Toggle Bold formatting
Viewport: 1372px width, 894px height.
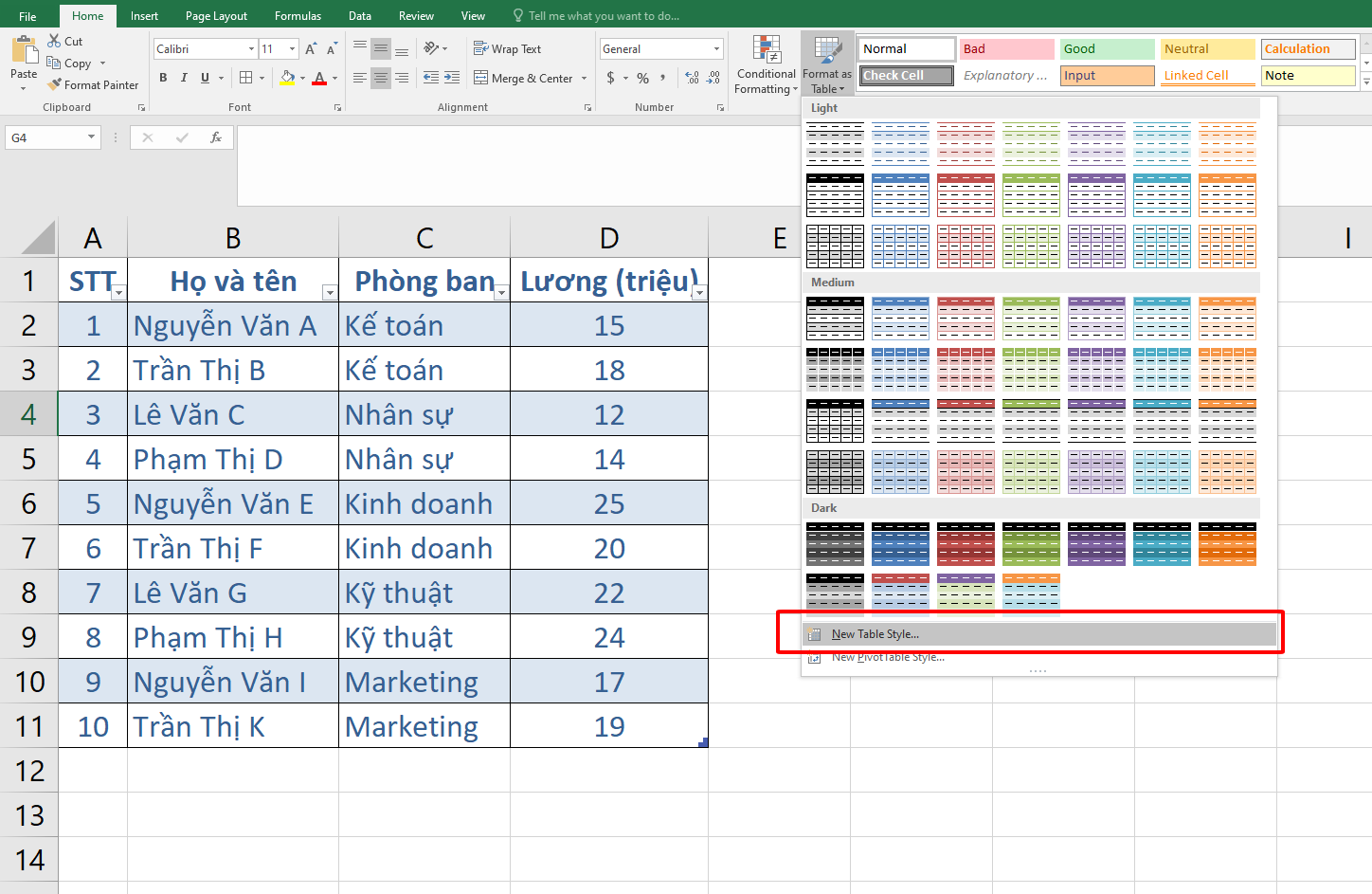coord(163,78)
